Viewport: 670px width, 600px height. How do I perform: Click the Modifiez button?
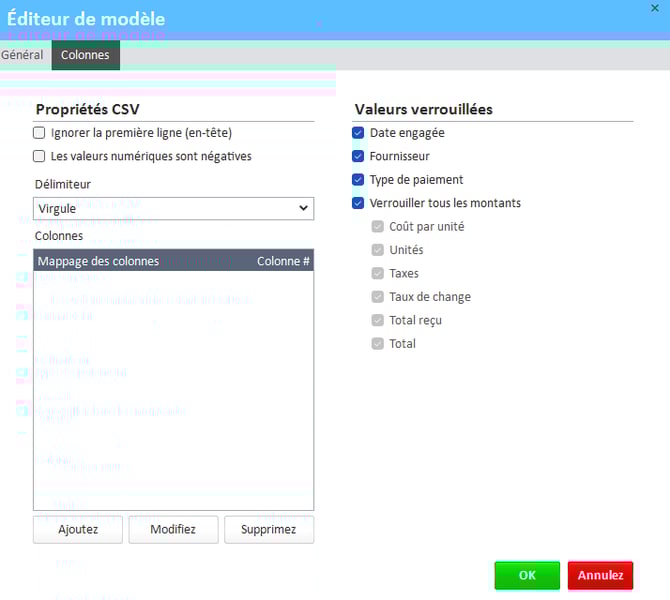pyautogui.click(x=173, y=529)
